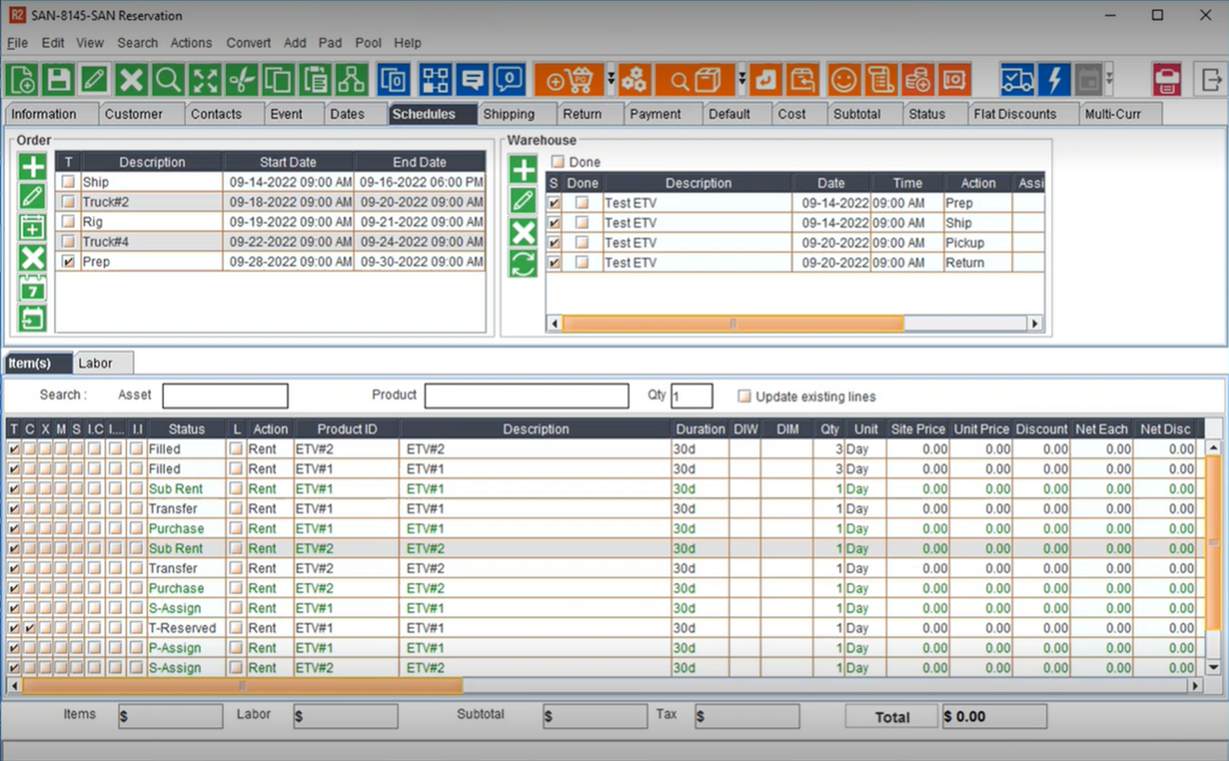Expand dropdown arrow beside the cart PO icon
The image size is (1229, 761).
[611, 80]
